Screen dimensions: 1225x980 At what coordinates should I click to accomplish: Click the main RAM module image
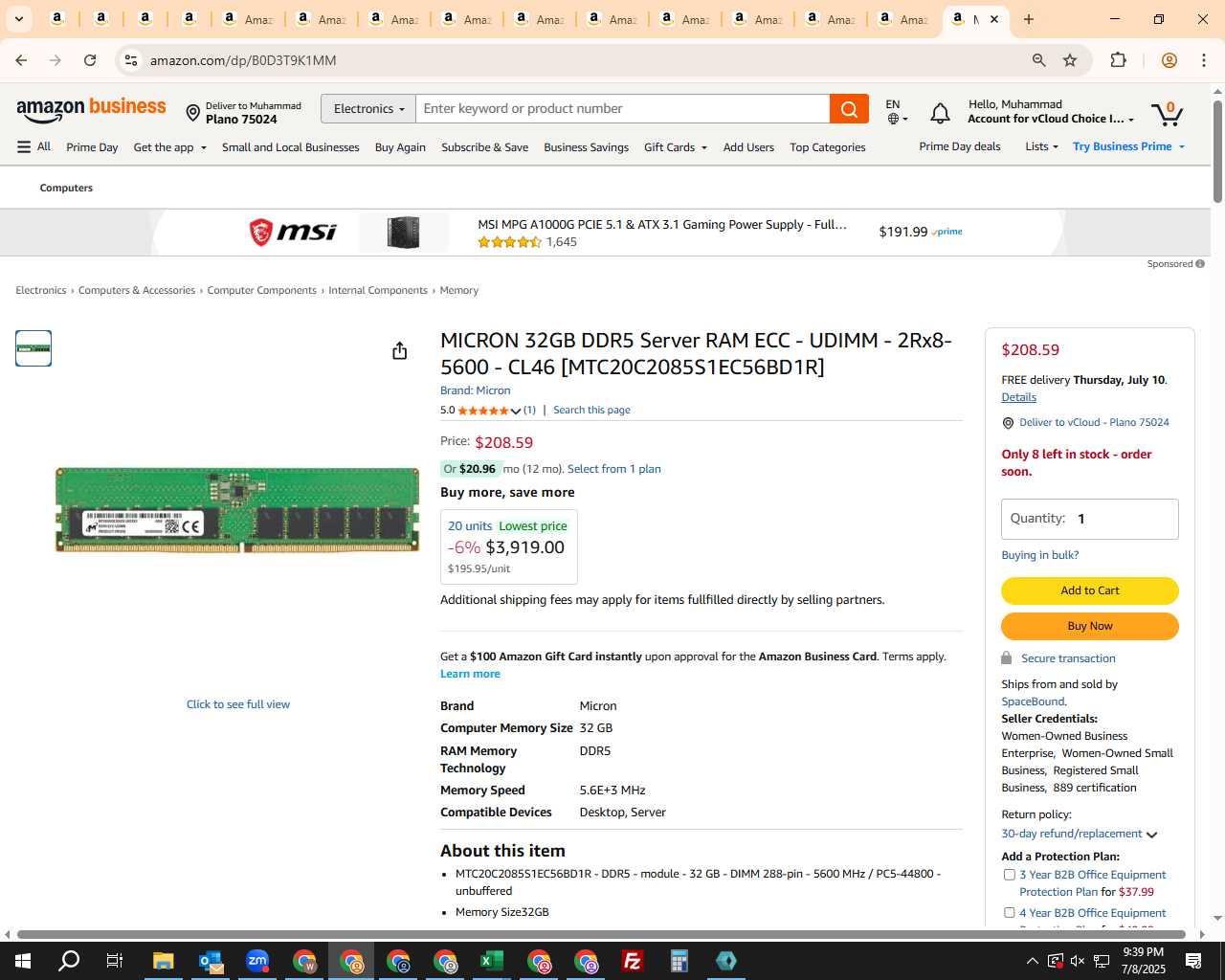point(237,510)
